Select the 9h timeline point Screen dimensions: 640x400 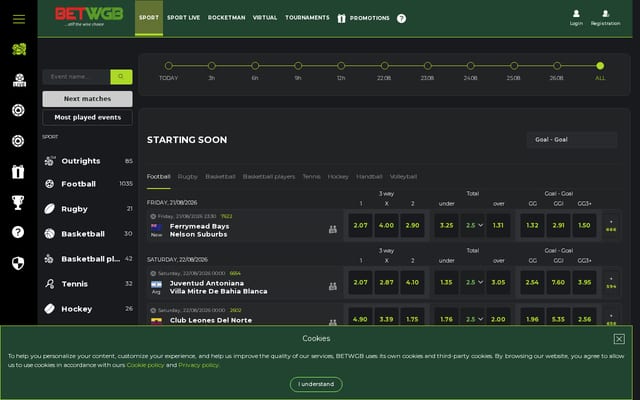coord(298,66)
